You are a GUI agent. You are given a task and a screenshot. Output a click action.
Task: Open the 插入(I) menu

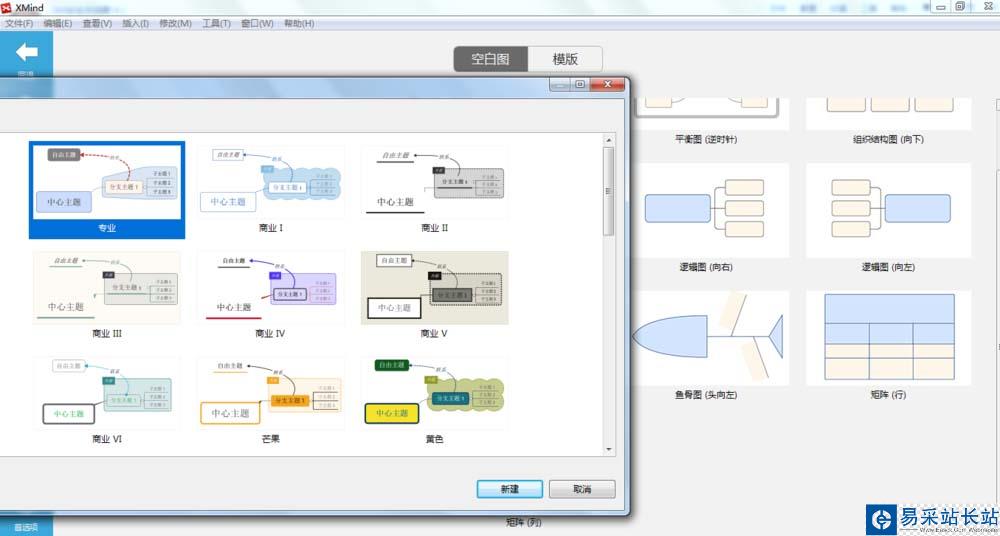pos(135,24)
